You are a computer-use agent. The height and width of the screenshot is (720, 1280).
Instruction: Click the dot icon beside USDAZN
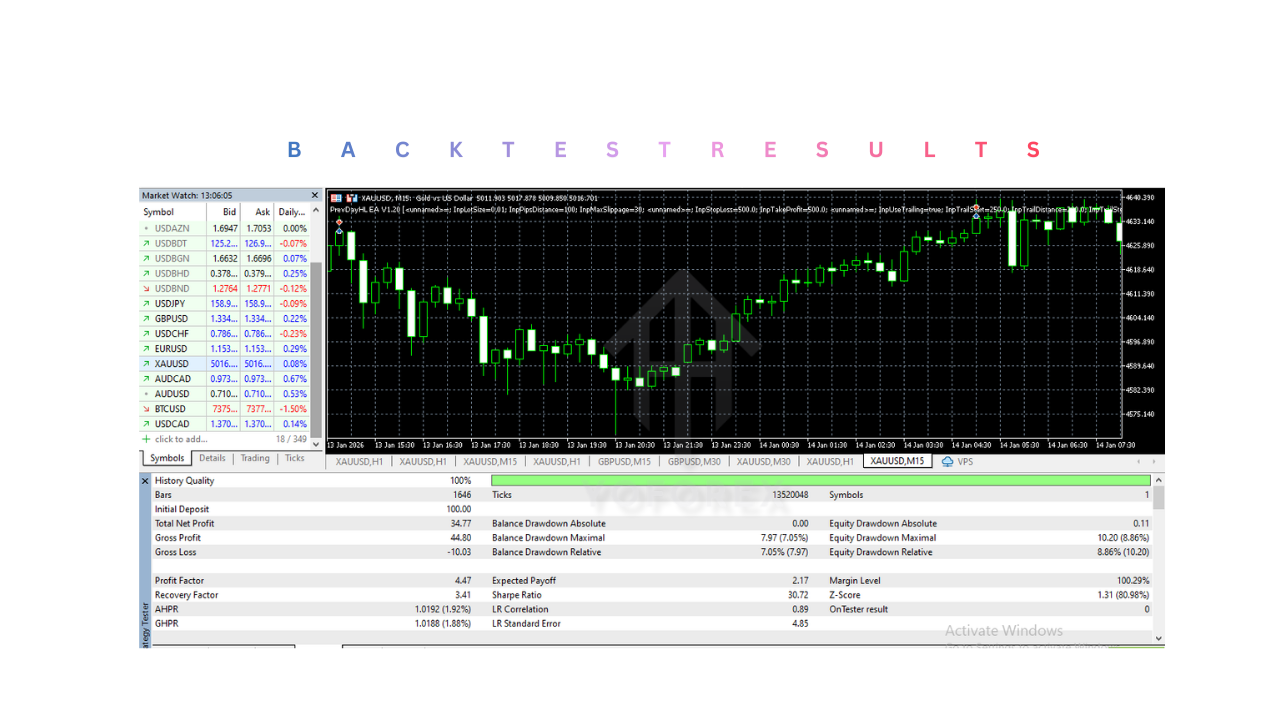[146, 228]
